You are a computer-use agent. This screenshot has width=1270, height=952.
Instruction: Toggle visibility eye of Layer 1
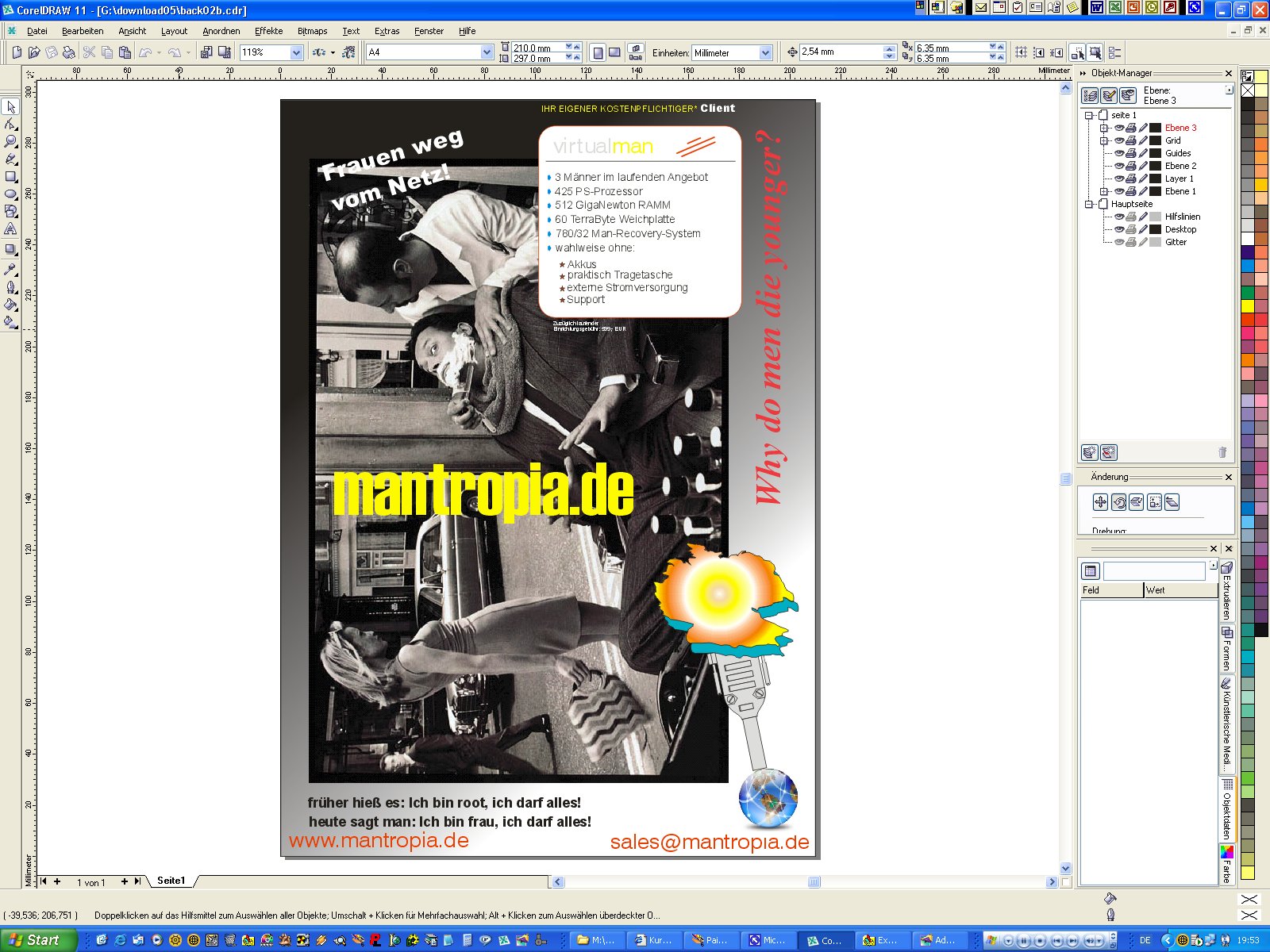[1119, 178]
